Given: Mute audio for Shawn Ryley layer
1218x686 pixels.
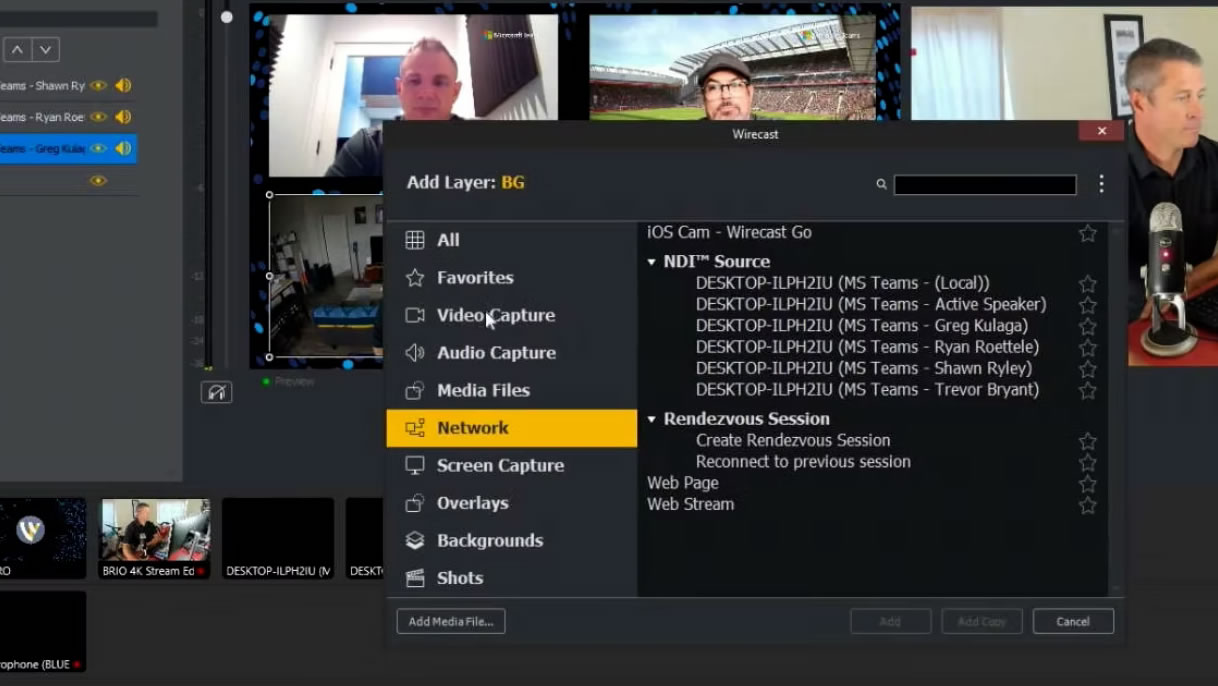Looking at the screenshot, I should (x=123, y=86).
